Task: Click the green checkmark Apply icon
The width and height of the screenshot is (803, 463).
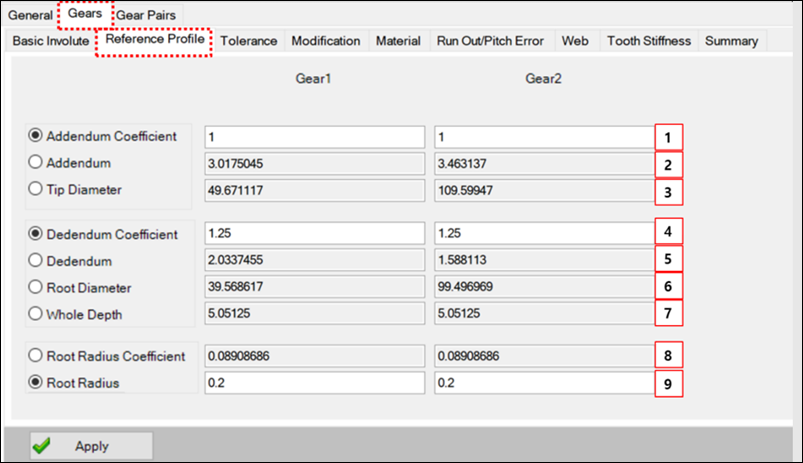Action: [x=41, y=446]
